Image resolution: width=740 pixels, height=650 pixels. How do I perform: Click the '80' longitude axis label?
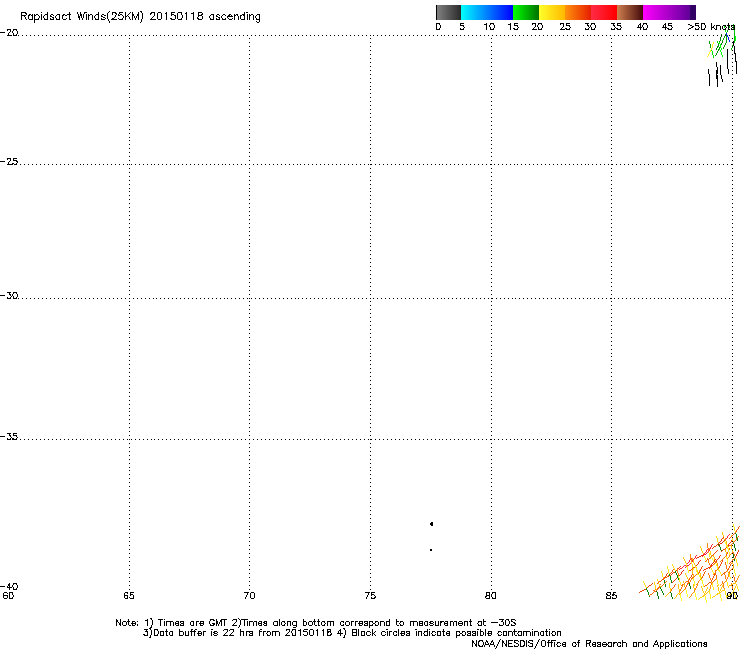[491, 596]
